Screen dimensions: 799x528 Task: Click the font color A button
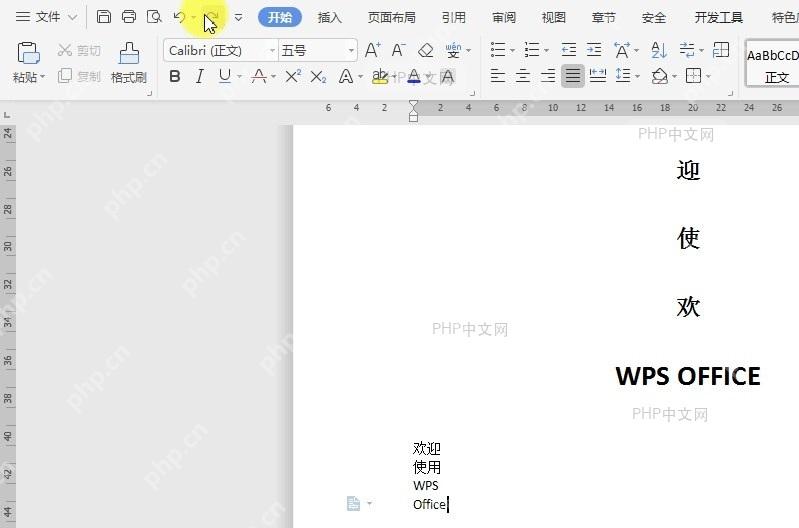click(414, 76)
